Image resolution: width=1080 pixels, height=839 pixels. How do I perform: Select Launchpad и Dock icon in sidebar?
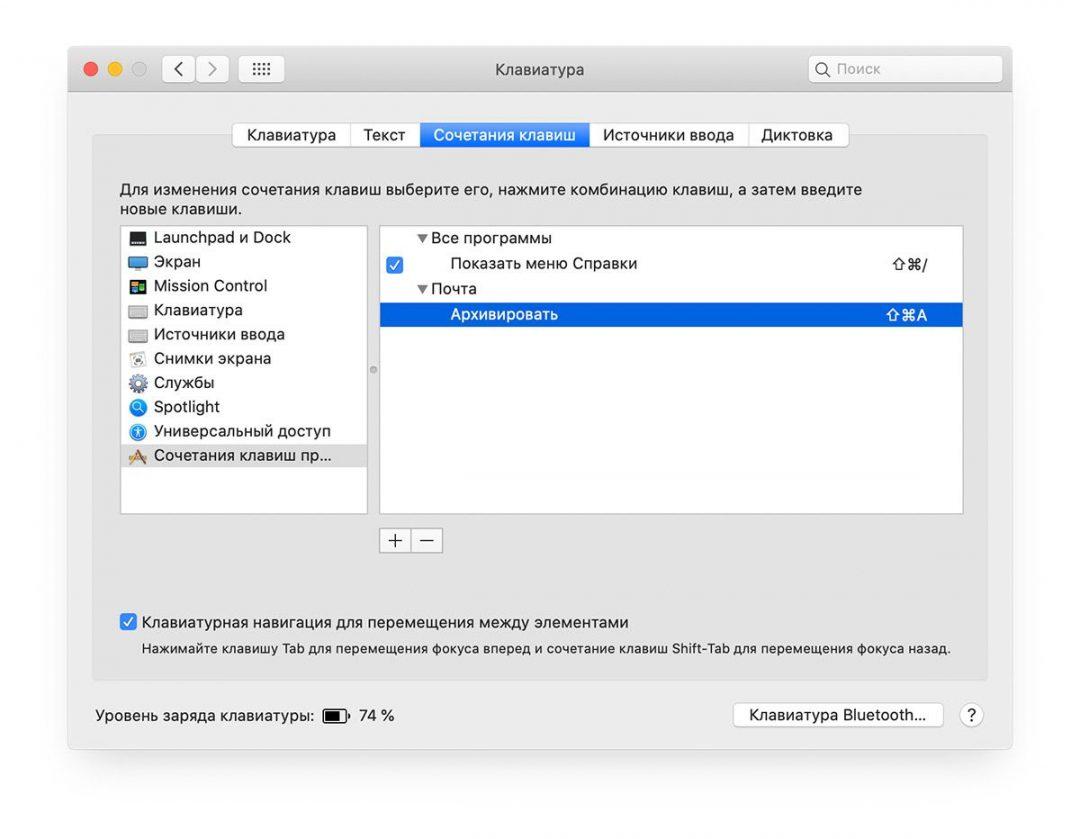pyautogui.click(x=137, y=238)
